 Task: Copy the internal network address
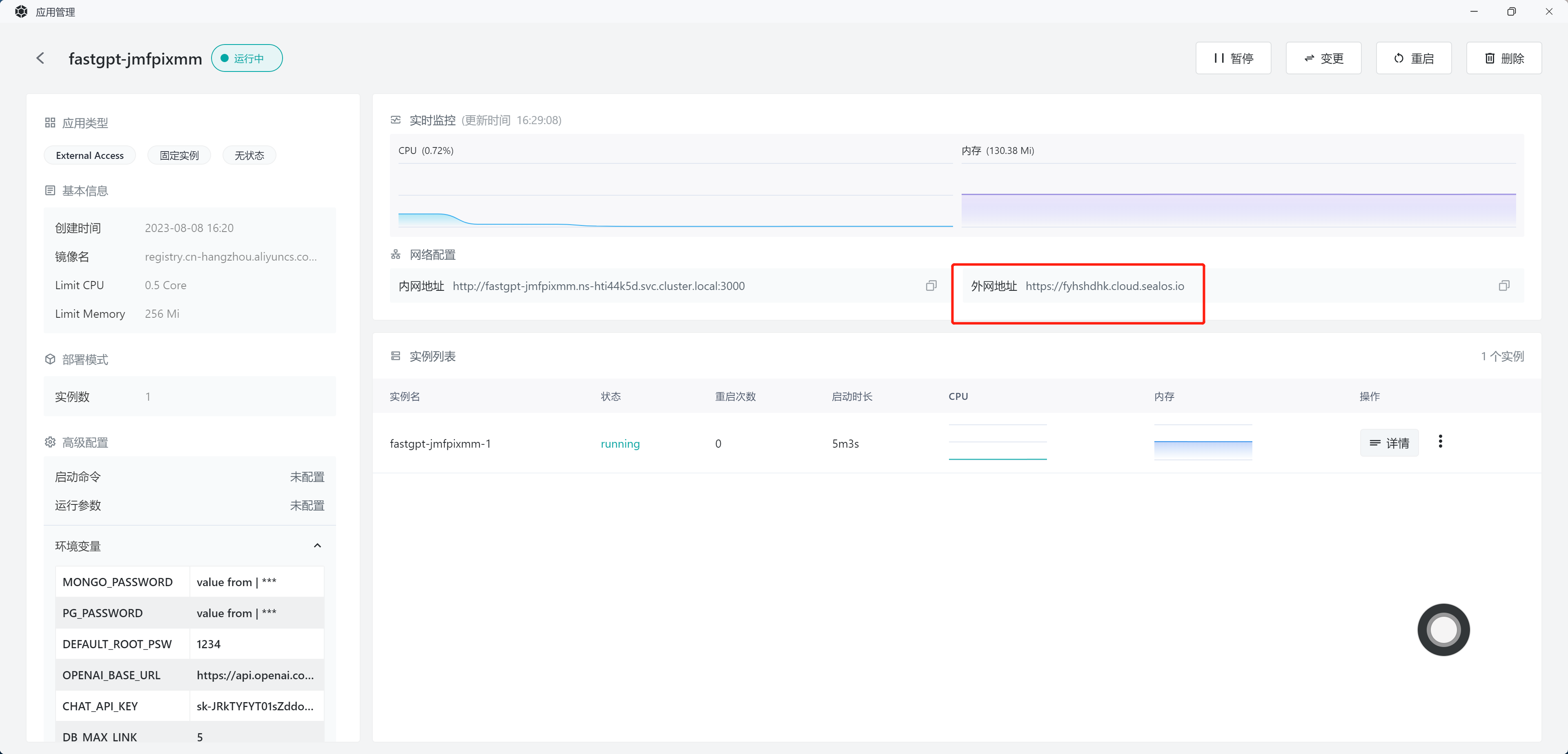pyautogui.click(x=931, y=286)
